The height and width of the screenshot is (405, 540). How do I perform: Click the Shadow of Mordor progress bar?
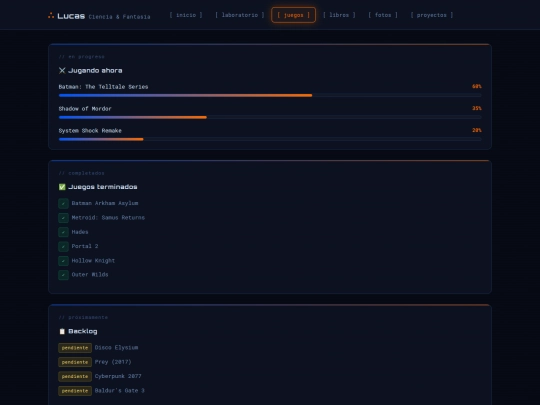pos(270,117)
